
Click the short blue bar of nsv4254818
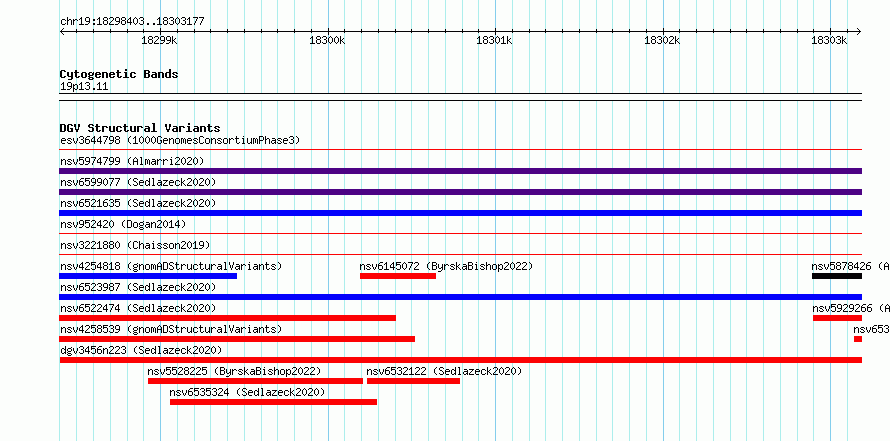pos(148,276)
